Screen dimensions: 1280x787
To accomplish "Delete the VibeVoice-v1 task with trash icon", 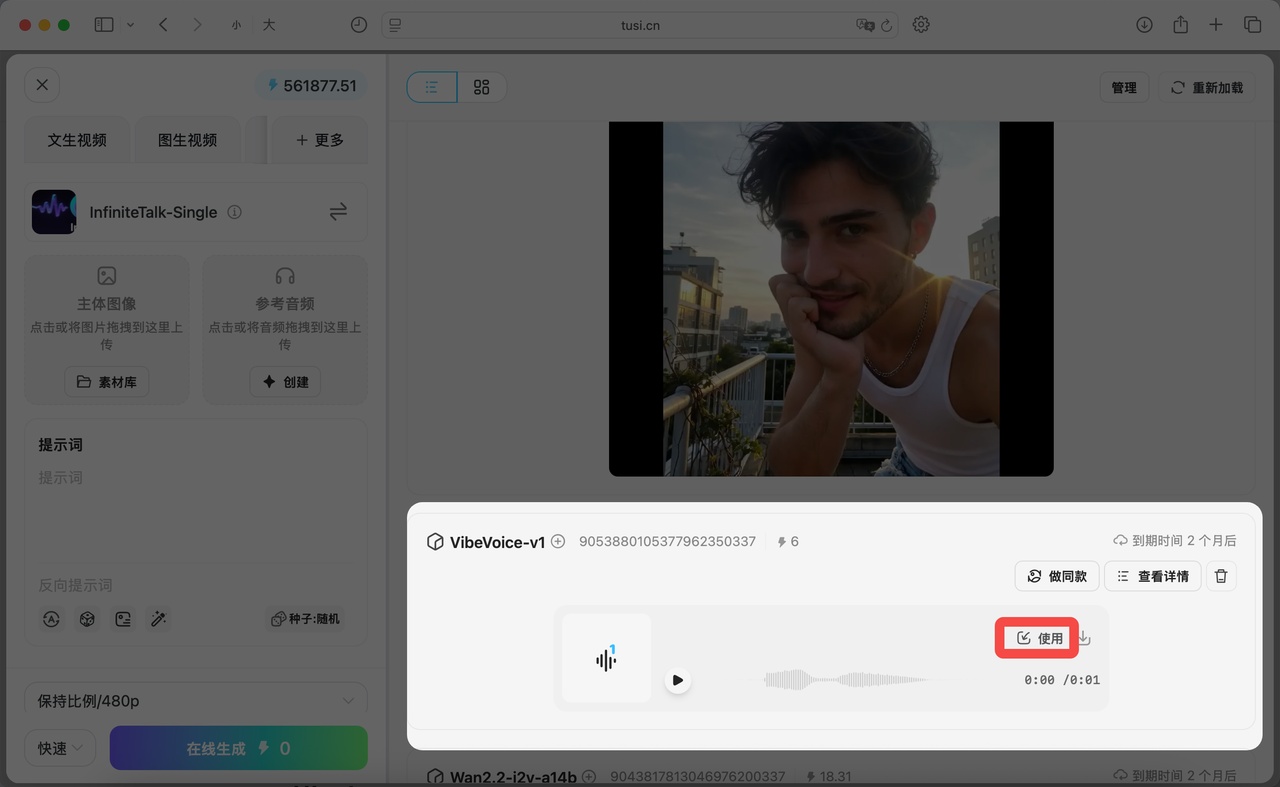I will (1221, 576).
